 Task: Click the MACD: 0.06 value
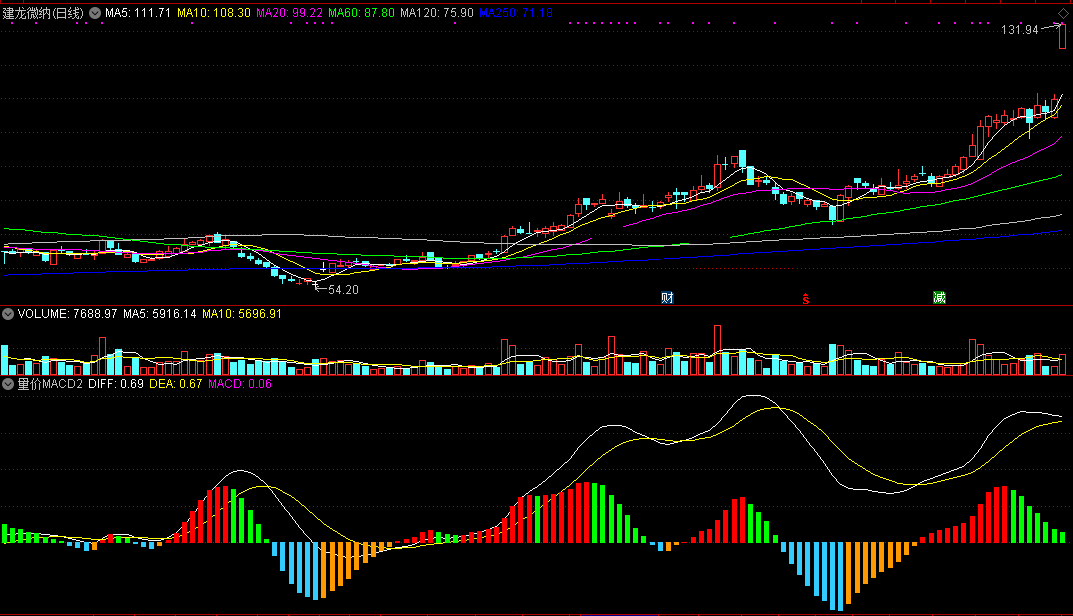coord(240,384)
